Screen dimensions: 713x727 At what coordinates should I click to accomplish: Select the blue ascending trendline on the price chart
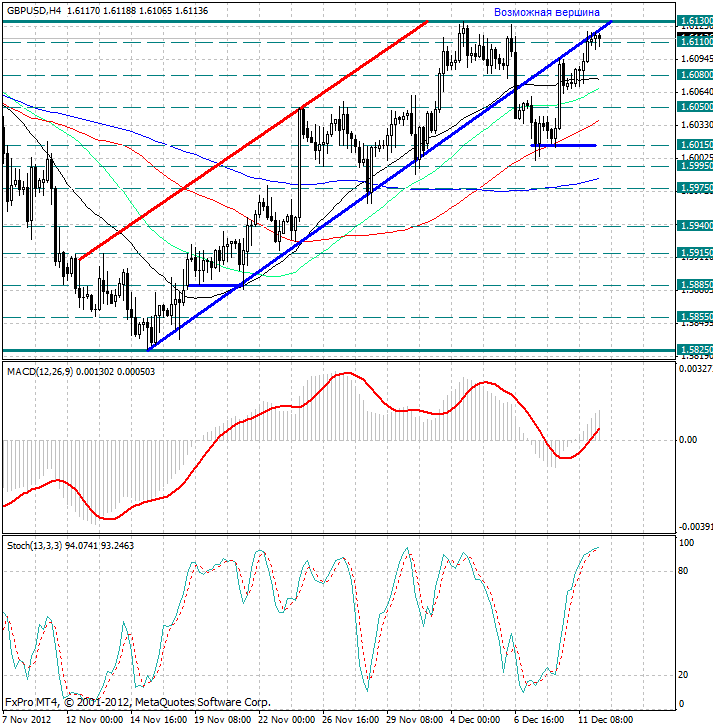[379, 186]
